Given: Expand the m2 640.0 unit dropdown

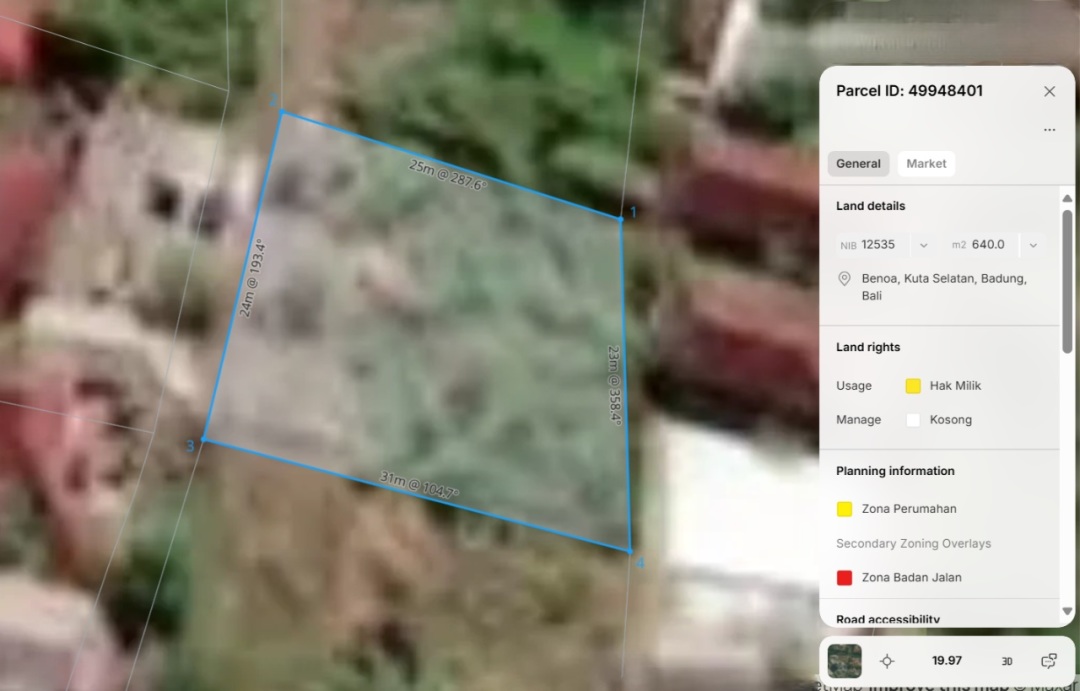Looking at the screenshot, I should click(x=1033, y=245).
